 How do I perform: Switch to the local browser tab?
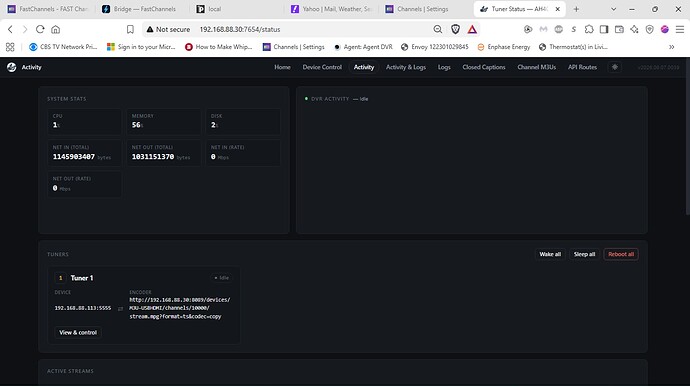tap(238, 9)
